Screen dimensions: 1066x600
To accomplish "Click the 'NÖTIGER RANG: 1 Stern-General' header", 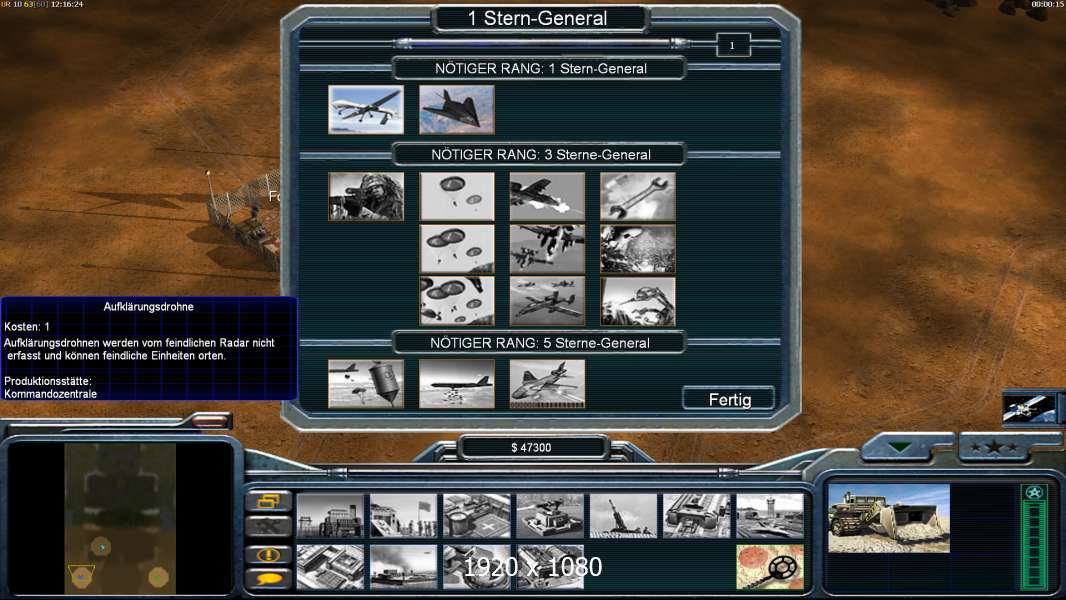I will click(540, 69).
